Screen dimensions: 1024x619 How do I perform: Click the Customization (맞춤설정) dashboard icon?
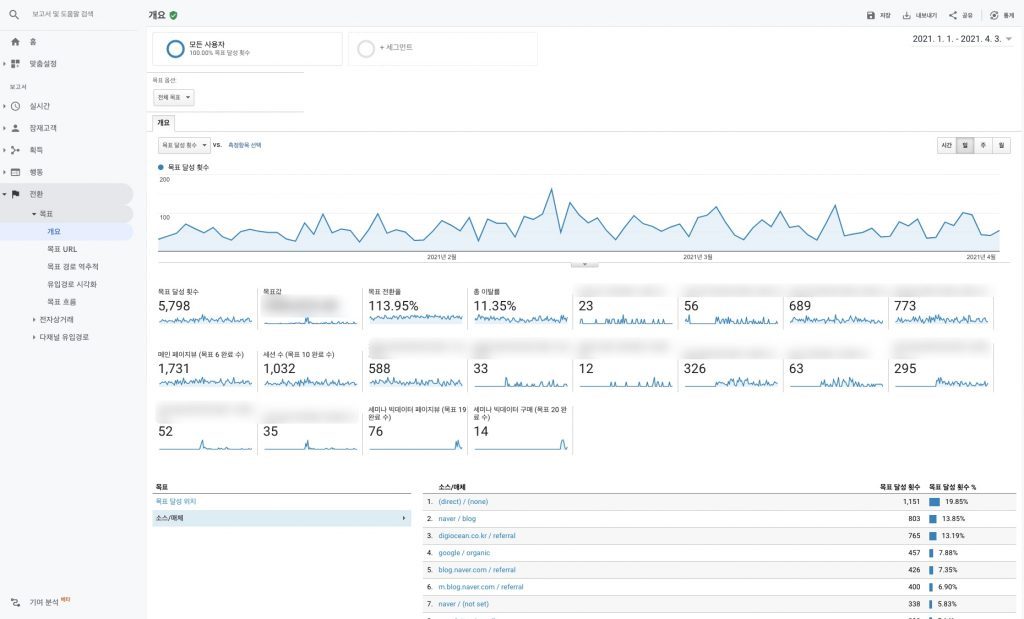point(15,64)
